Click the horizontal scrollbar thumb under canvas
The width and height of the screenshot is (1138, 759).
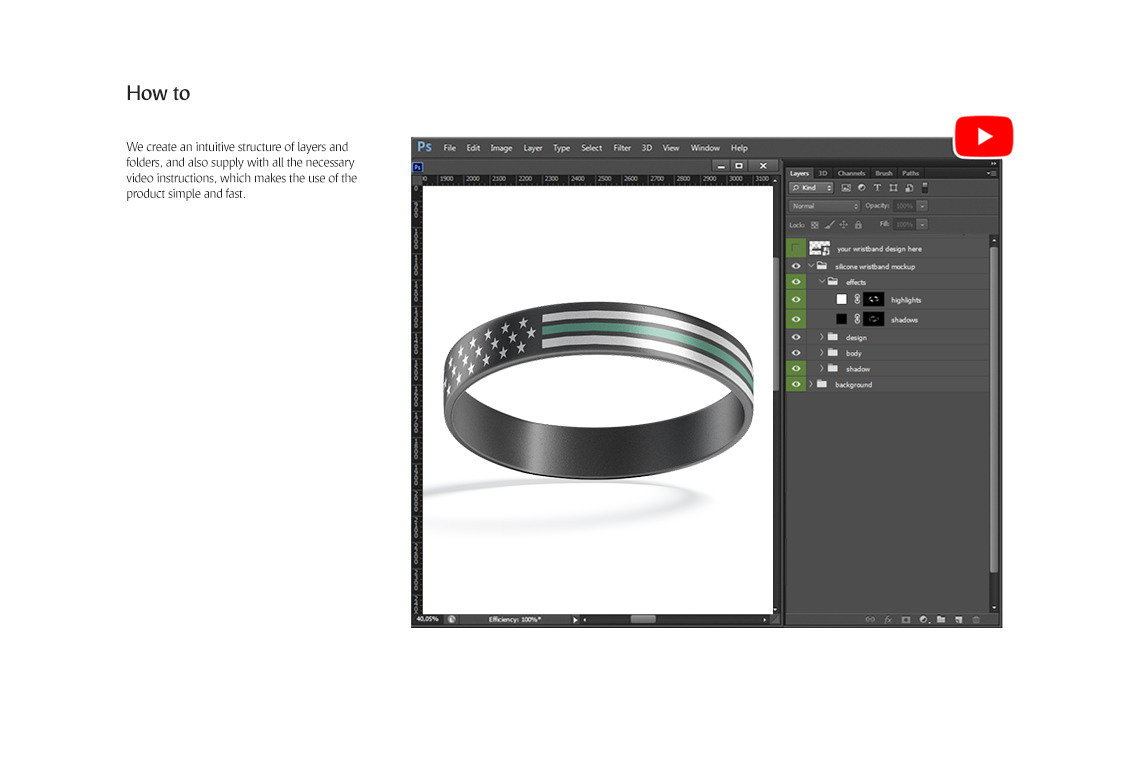pos(643,620)
